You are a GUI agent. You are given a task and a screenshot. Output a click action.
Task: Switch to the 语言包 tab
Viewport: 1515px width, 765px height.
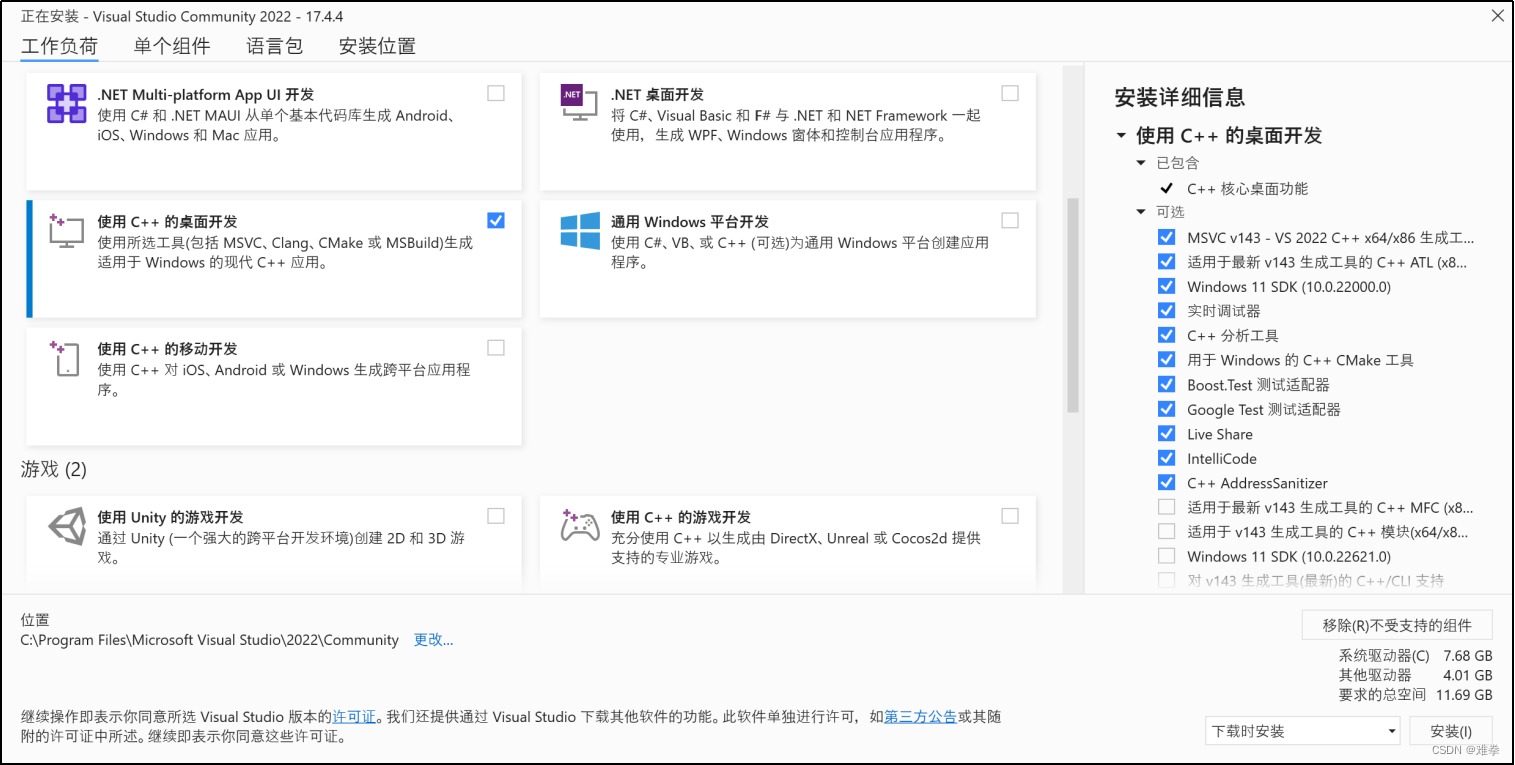(274, 46)
